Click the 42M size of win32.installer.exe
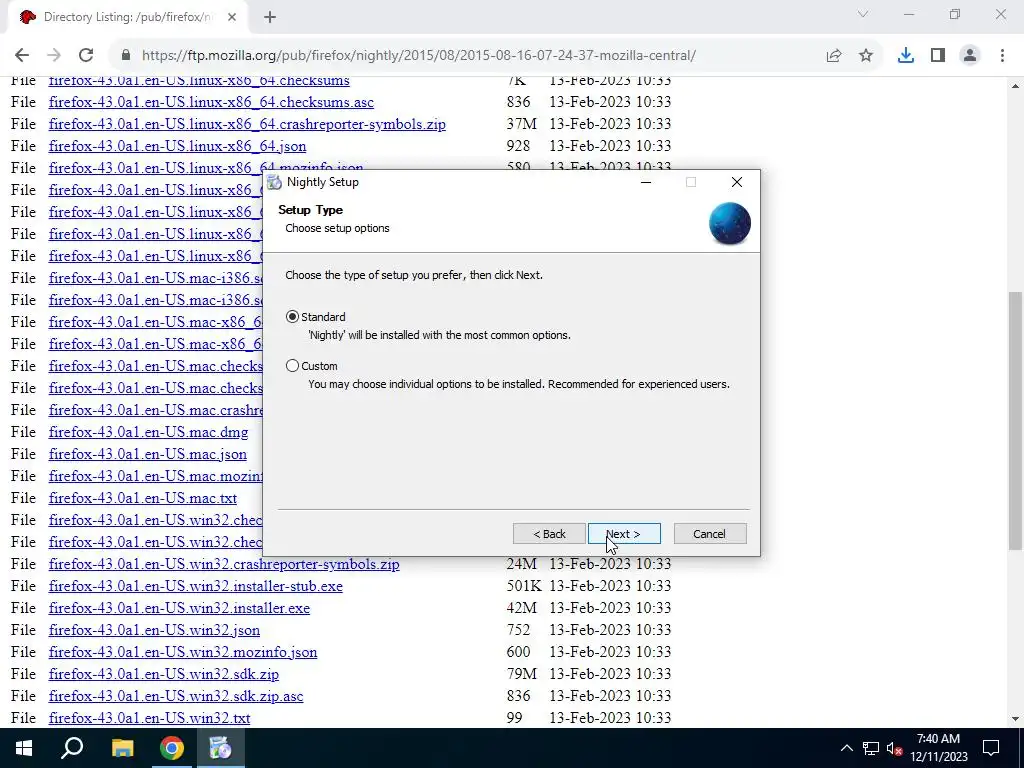 pos(521,608)
